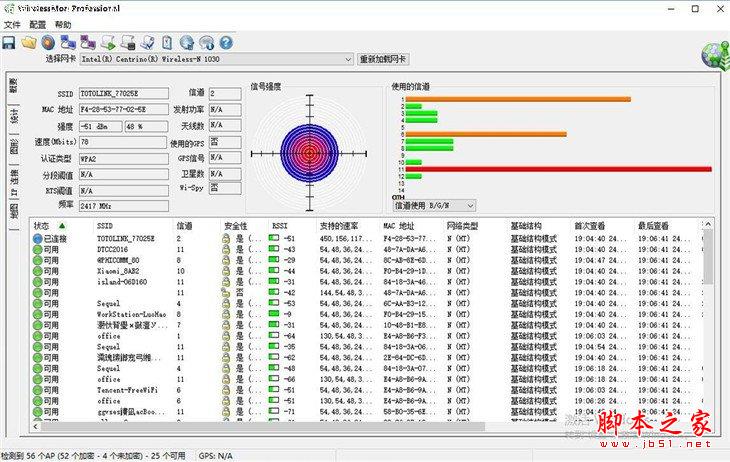Select the Tencent-FreeWiFi network row
The width and height of the screenshot is (730, 462).
(x=365, y=390)
